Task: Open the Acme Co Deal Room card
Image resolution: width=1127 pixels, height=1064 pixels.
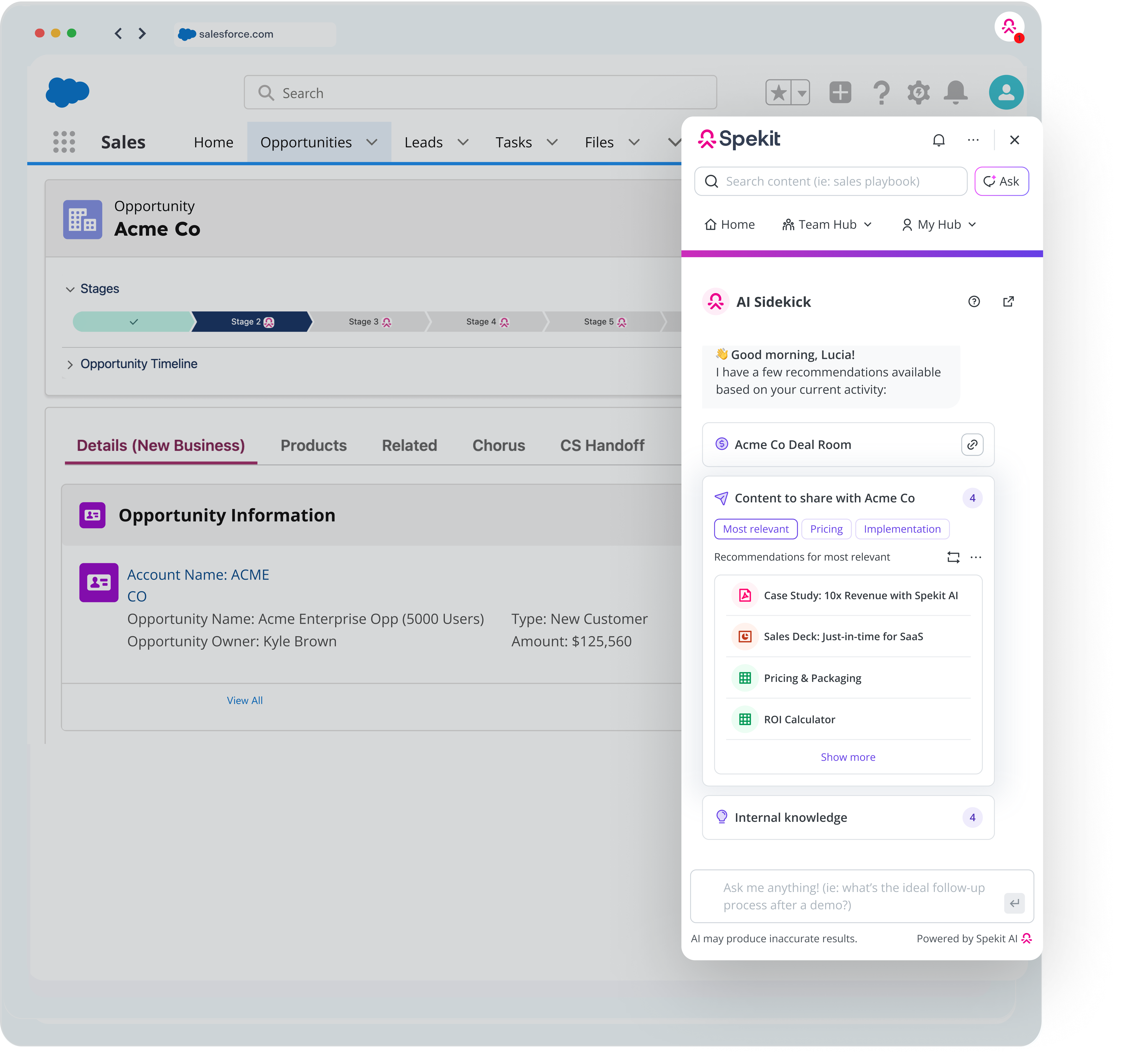Action: 848,445
